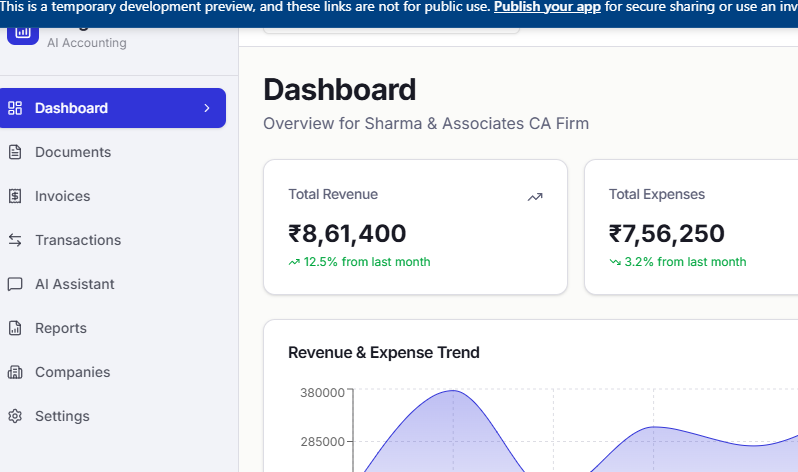The image size is (798, 472).
Task: Click green up-trend arrow beside 12.5%
Action: tap(294, 262)
